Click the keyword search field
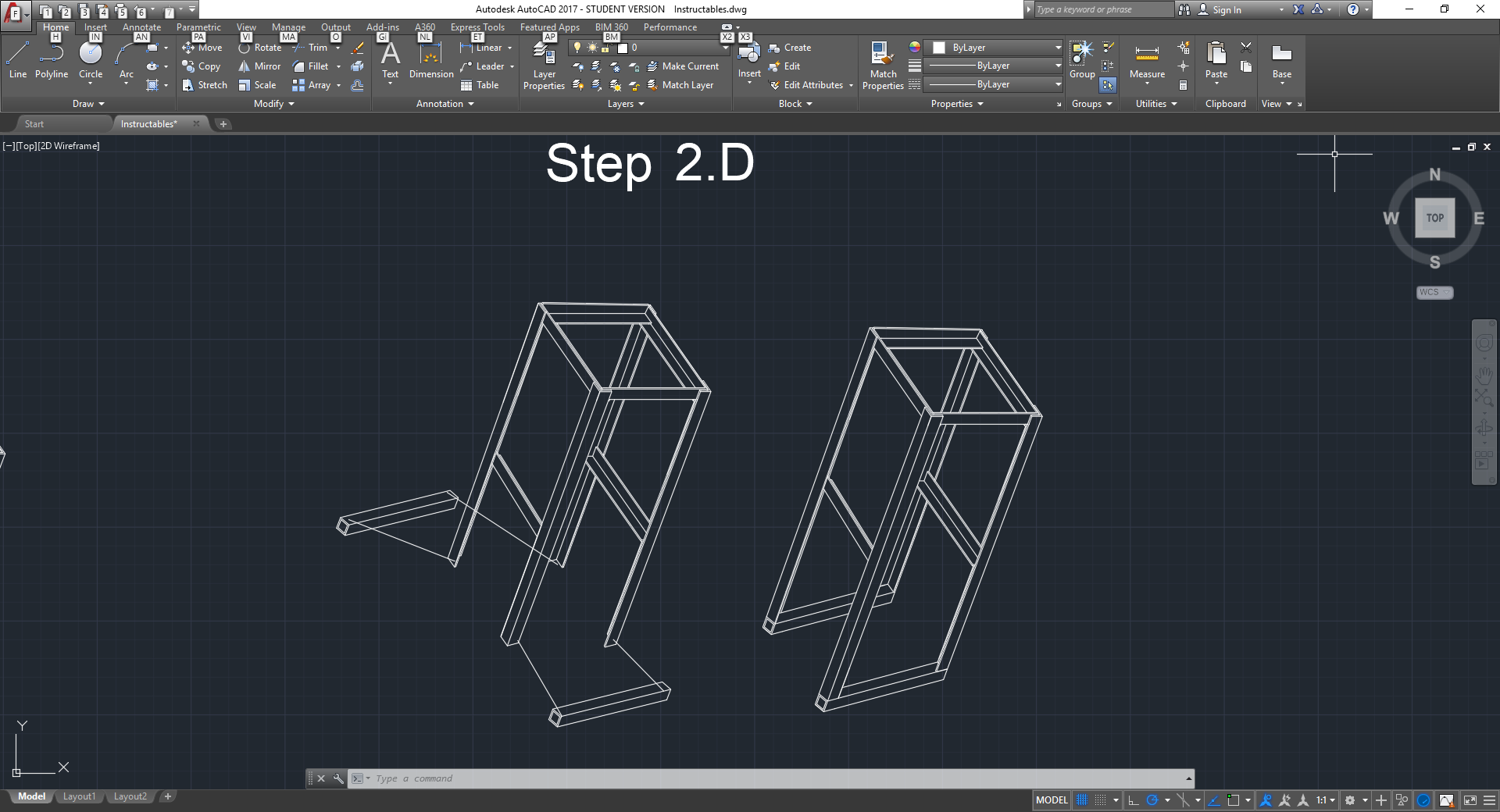This screenshot has width=1500, height=812. pyautogui.click(x=1104, y=9)
